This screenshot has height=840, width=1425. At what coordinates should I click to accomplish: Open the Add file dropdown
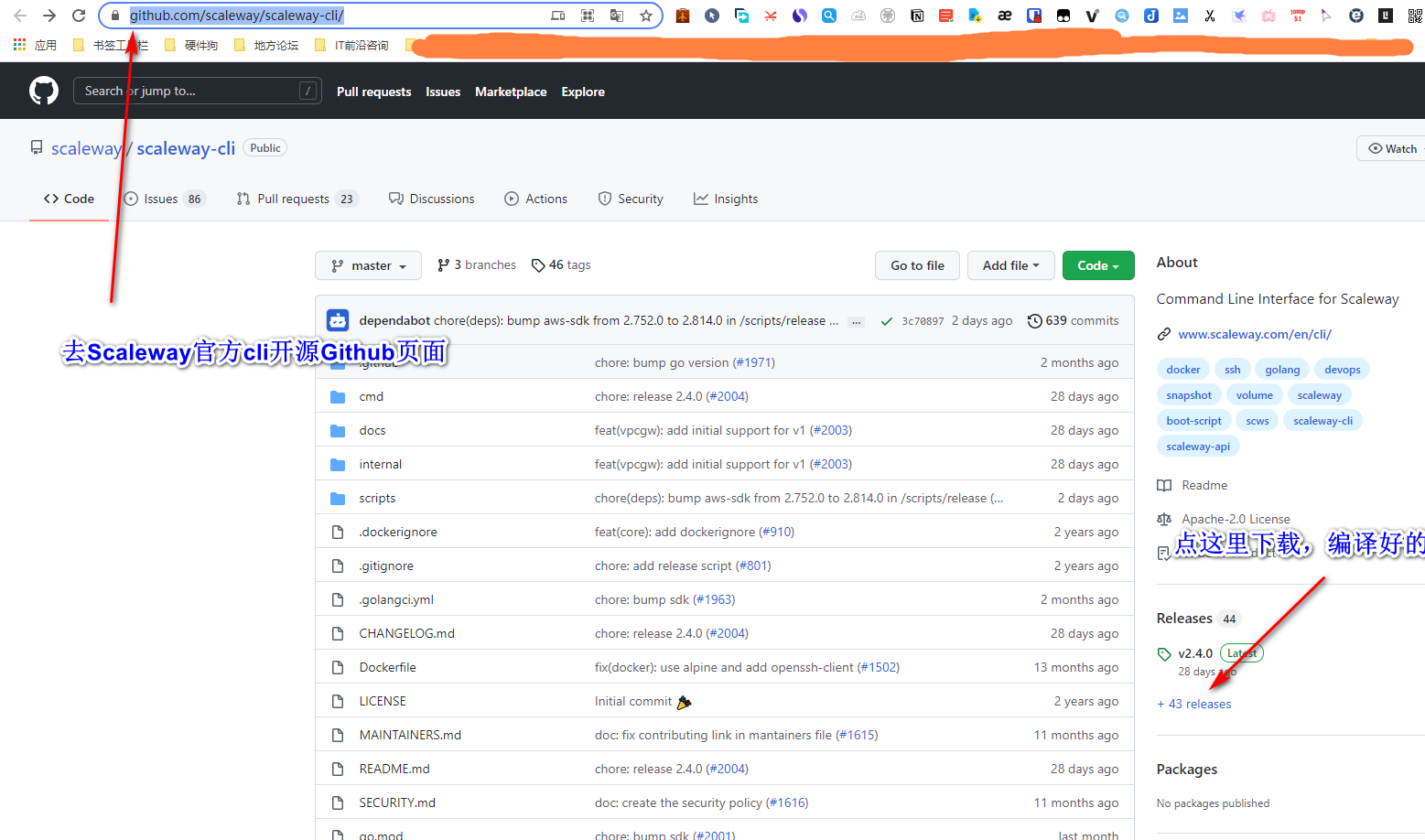click(1011, 265)
